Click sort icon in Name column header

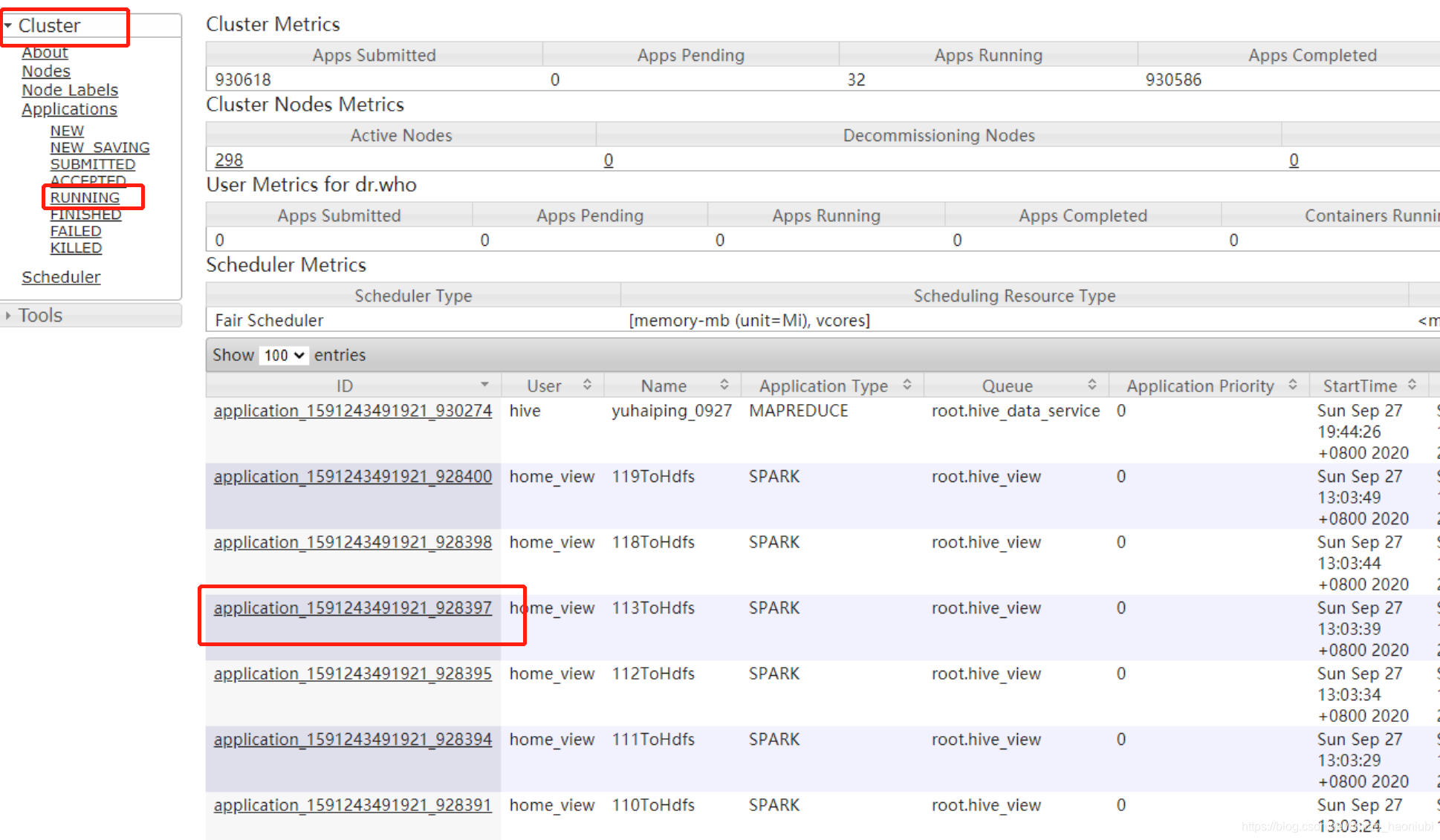[724, 385]
